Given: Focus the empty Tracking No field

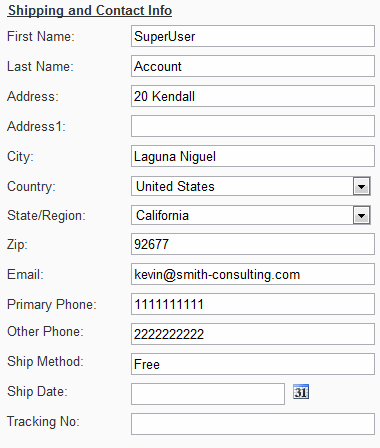Looking at the screenshot, I should 253,424.
